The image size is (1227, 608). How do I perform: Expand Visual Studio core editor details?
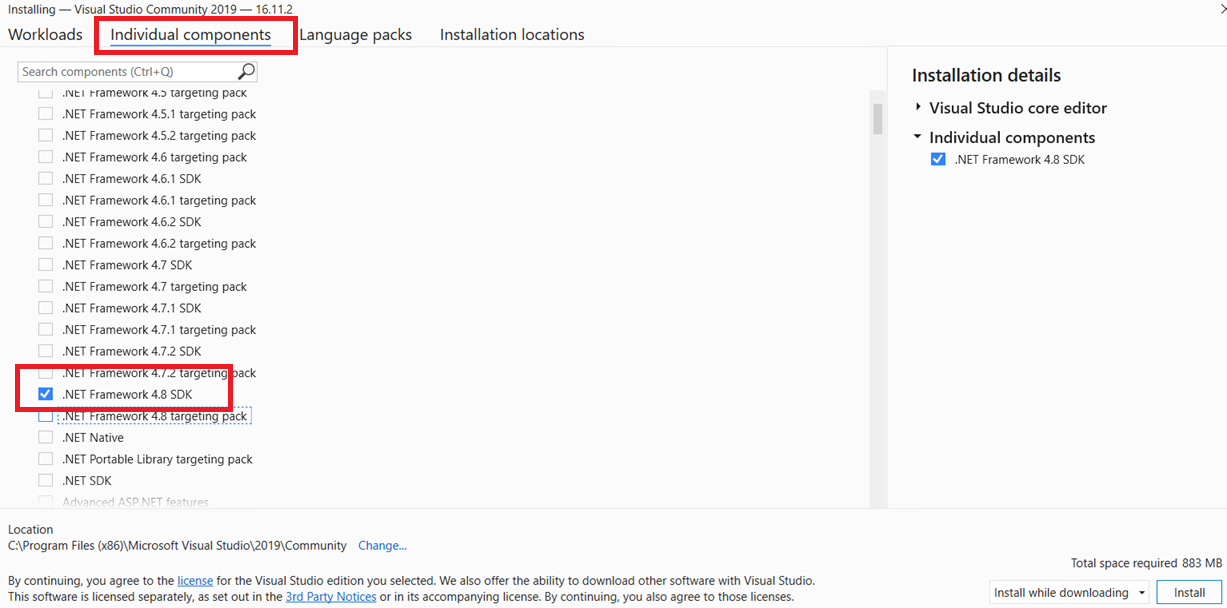pos(918,108)
